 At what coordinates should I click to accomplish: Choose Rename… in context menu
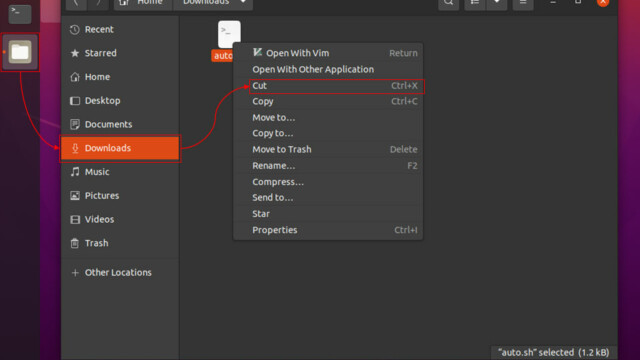point(328,166)
